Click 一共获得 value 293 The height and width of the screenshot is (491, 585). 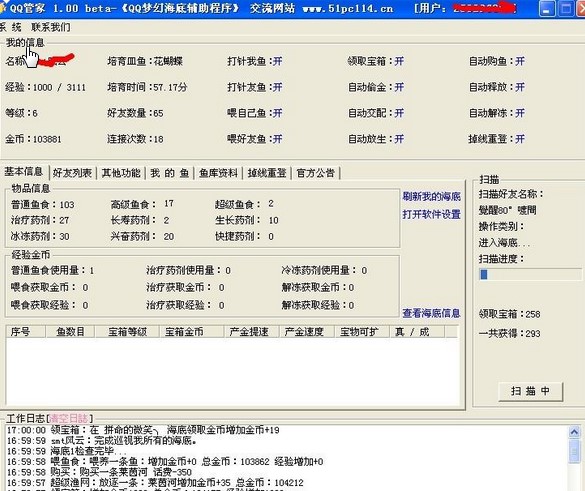[x=533, y=334]
